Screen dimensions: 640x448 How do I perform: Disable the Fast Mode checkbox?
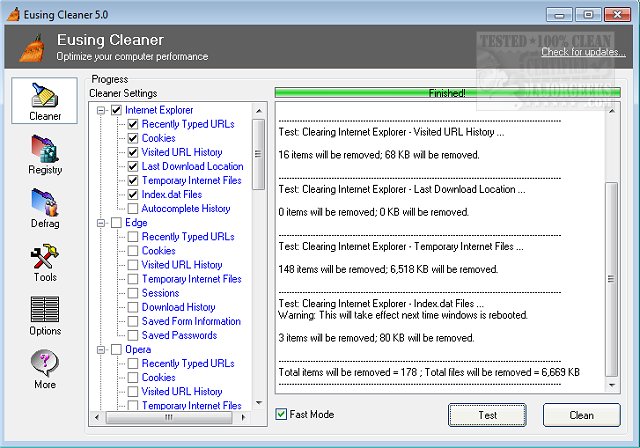[282, 414]
